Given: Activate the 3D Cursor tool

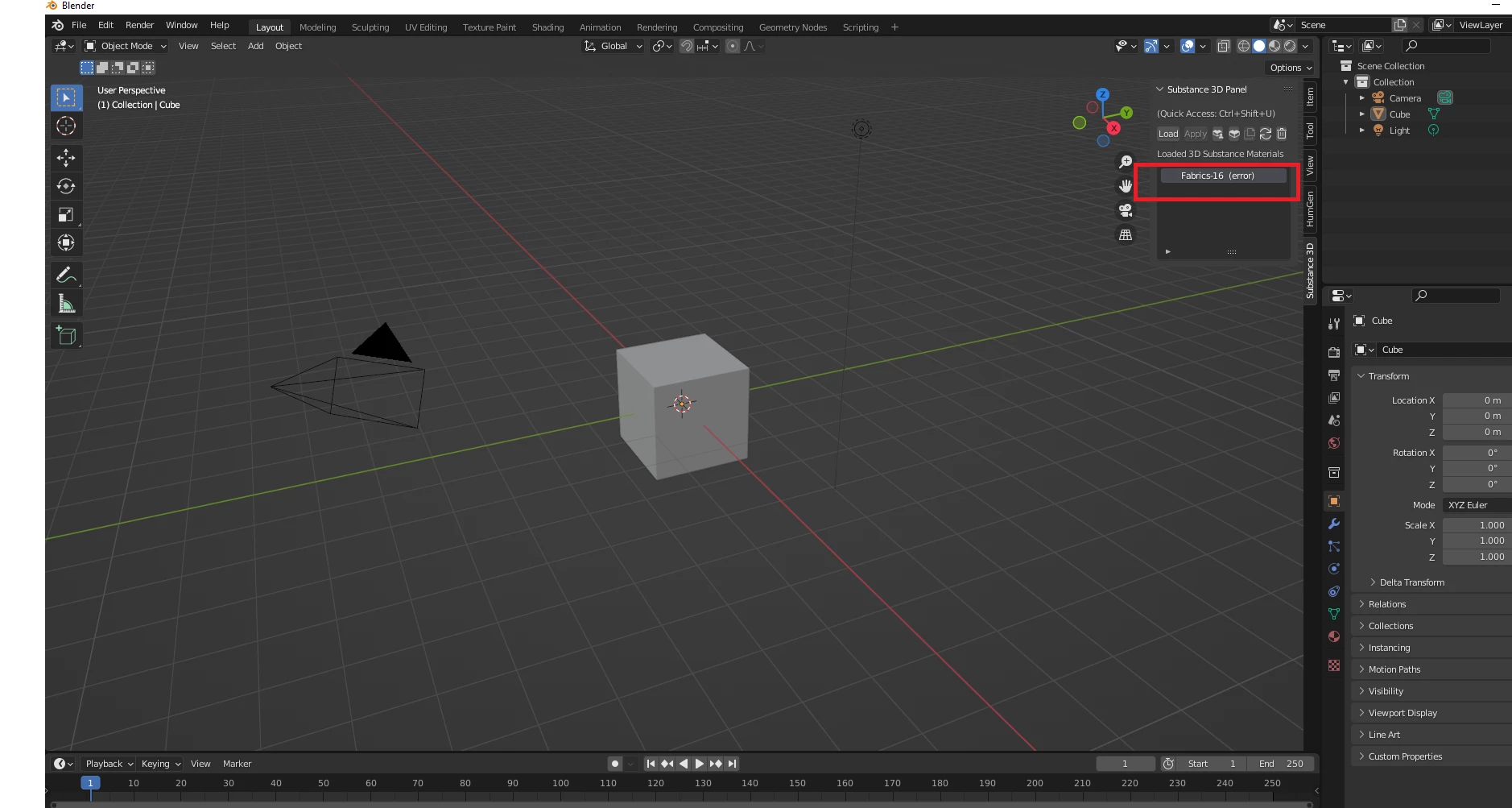Looking at the screenshot, I should [x=66, y=126].
